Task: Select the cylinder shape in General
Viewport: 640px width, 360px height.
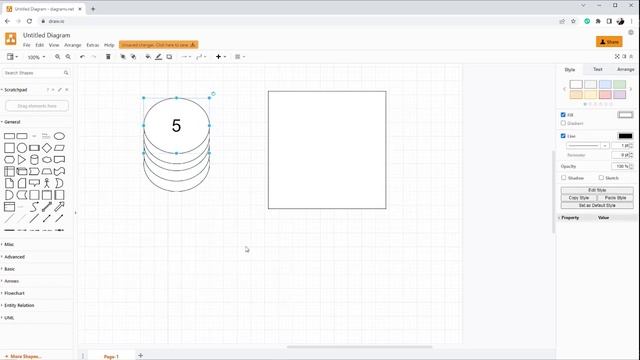Action: pos(34,160)
